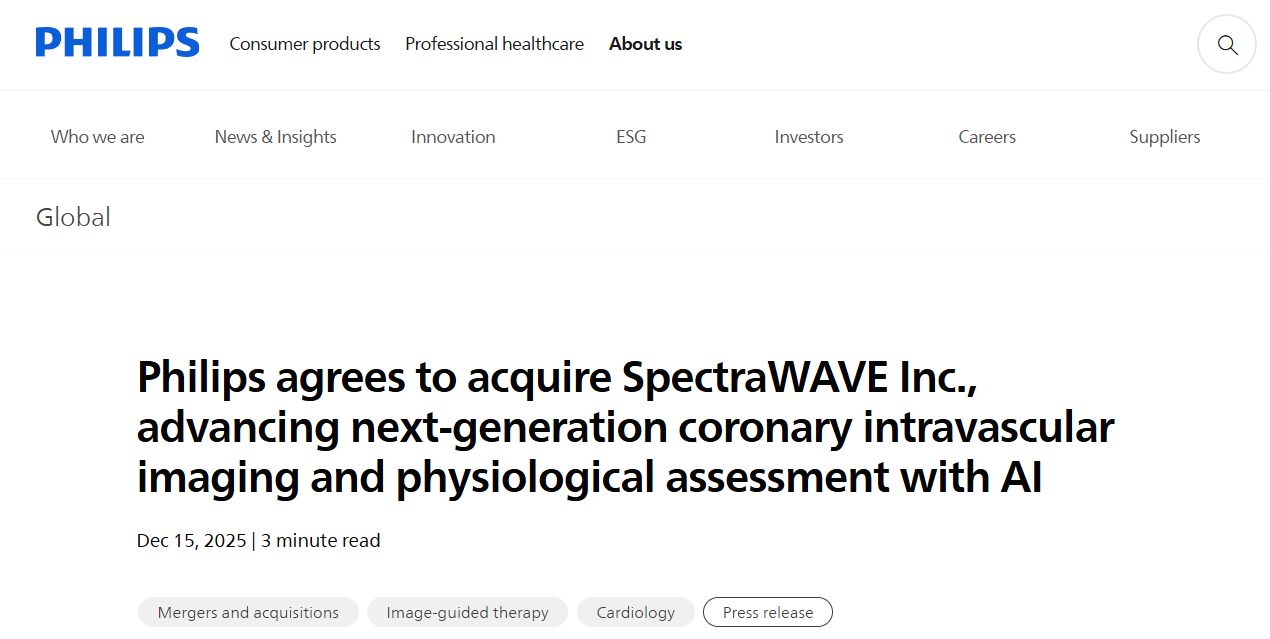Switch to News & Insights section
Screen dimensions: 1270x639
point(275,137)
